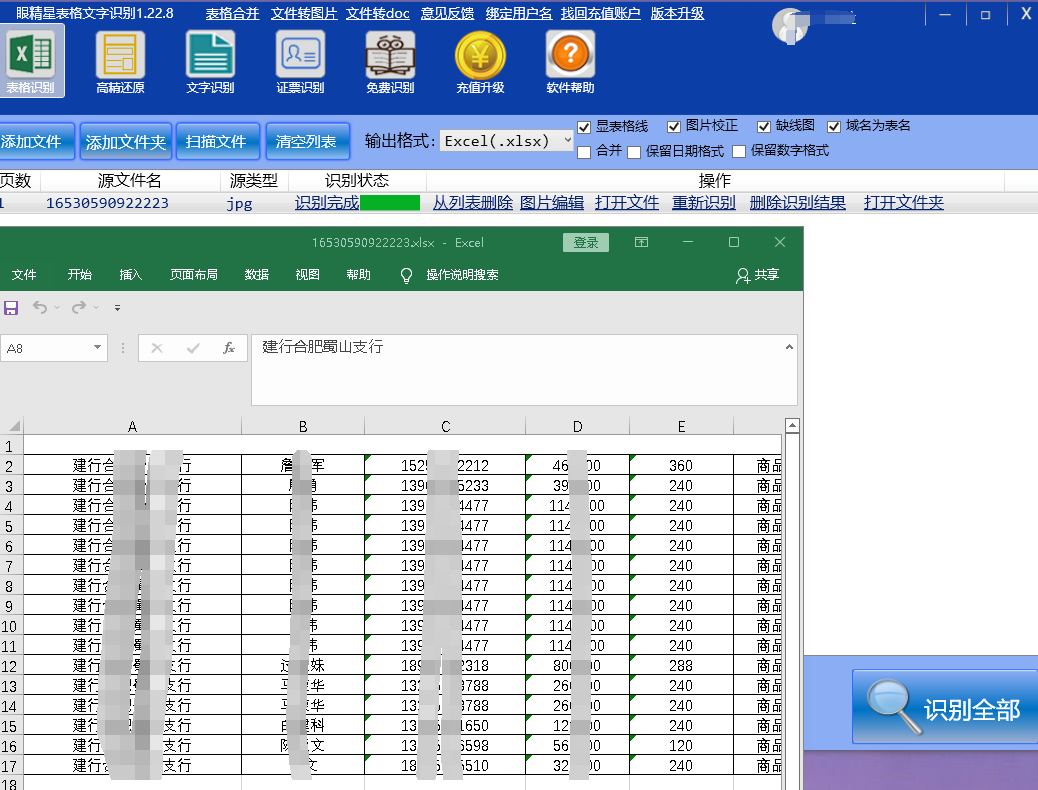Open the 绑定用户名 link
The height and width of the screenshot is (790, 1038).
pyautogui.click(x=519, y=13)
